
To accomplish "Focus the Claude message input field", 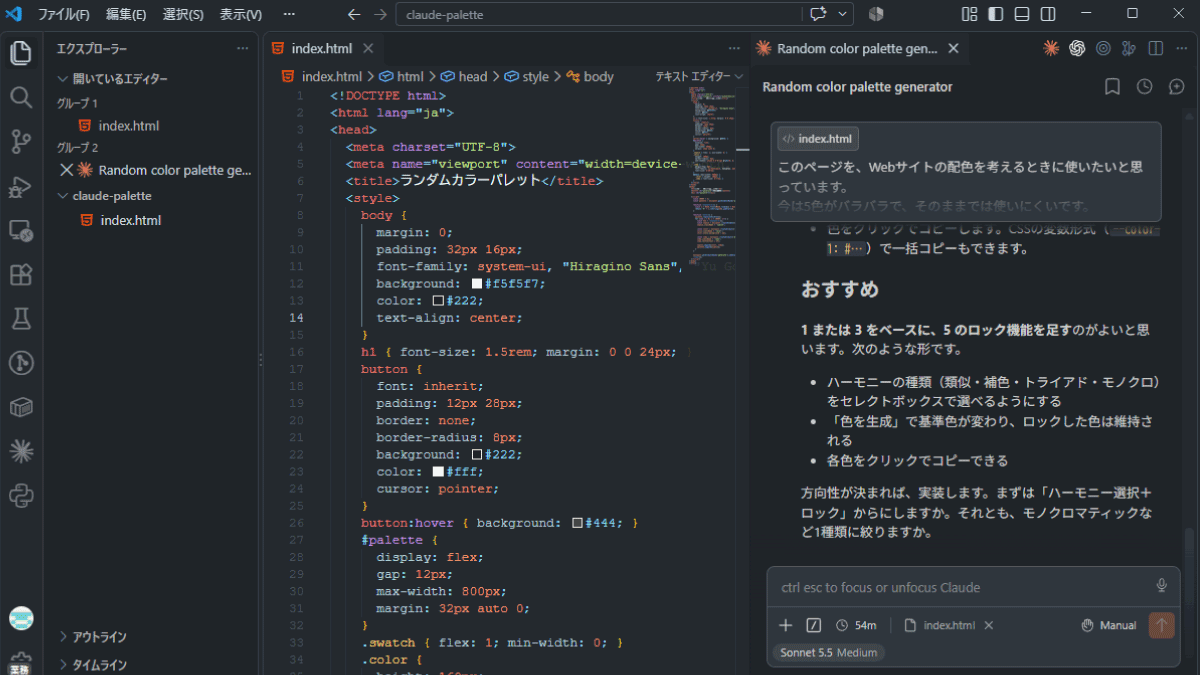I will (x=960, y=587).
